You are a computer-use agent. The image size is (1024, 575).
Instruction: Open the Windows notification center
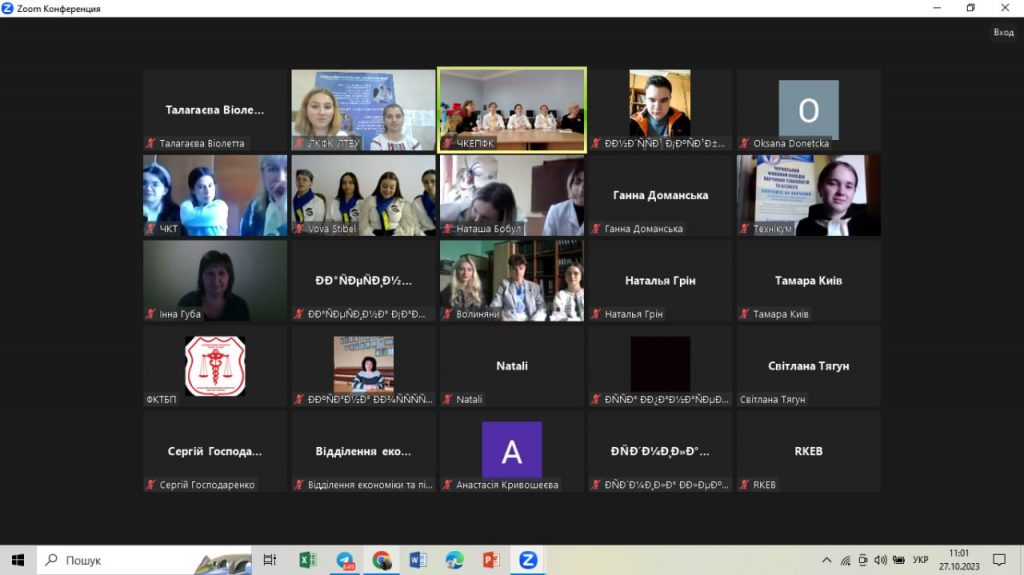(x=999, y=560)
